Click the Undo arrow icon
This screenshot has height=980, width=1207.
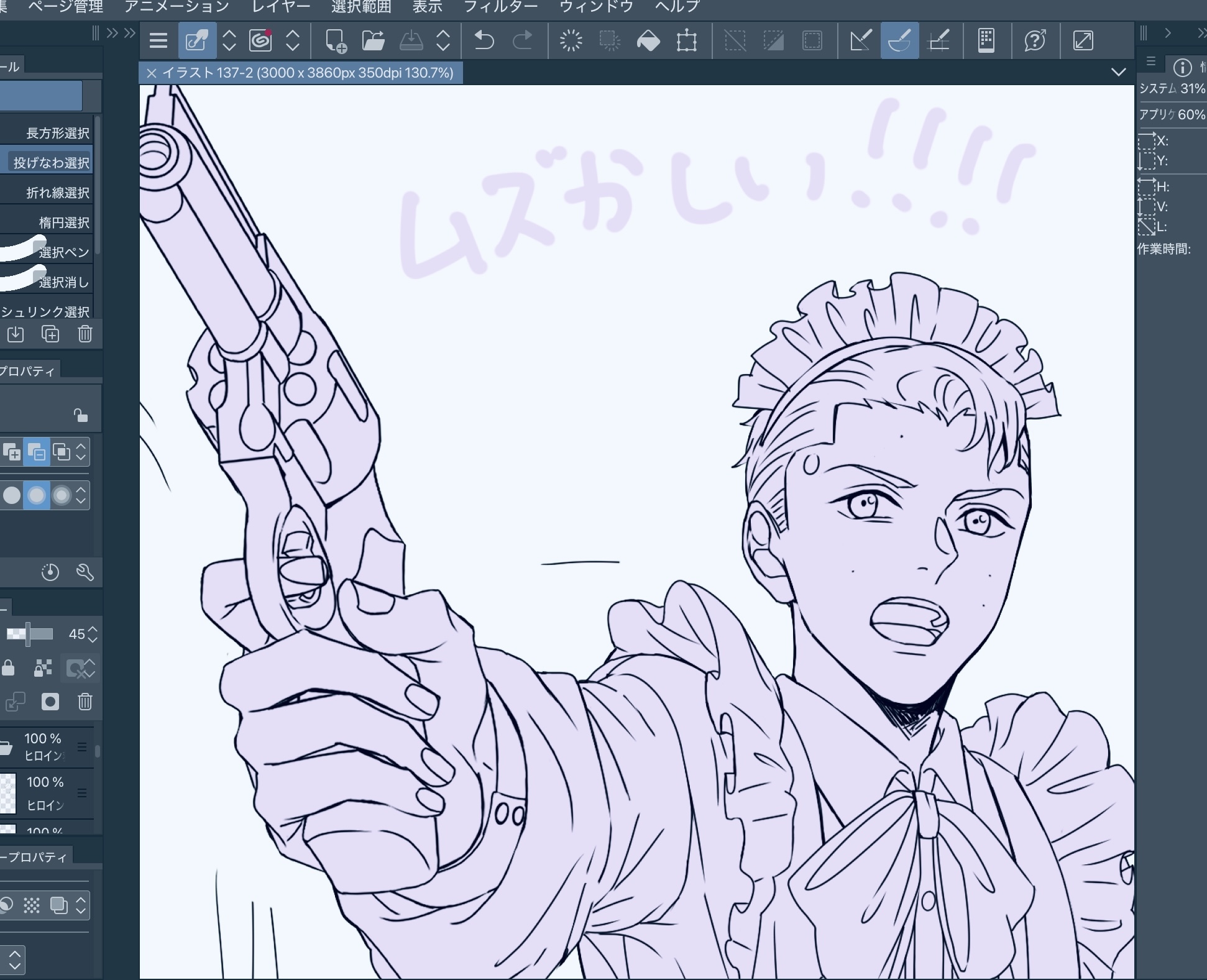[484, 41]
